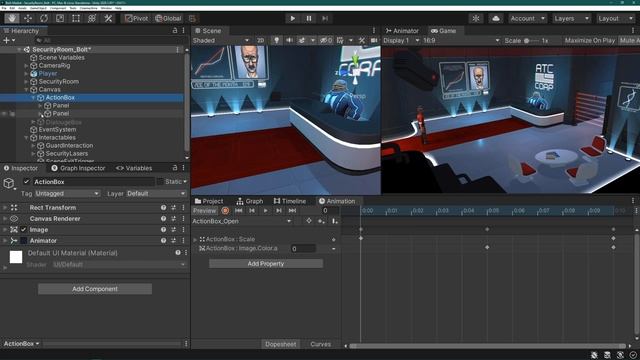
Task: Play the animation clip
Action: [x=265, y=211]
